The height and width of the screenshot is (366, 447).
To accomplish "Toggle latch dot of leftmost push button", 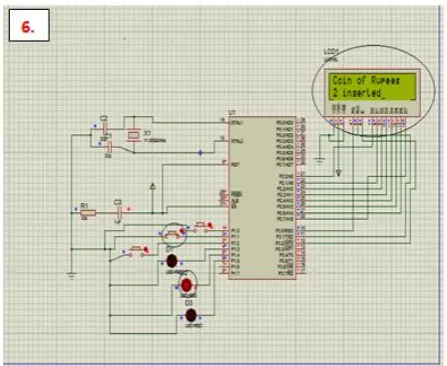I will pyautogui.click(x=146, y=249).
